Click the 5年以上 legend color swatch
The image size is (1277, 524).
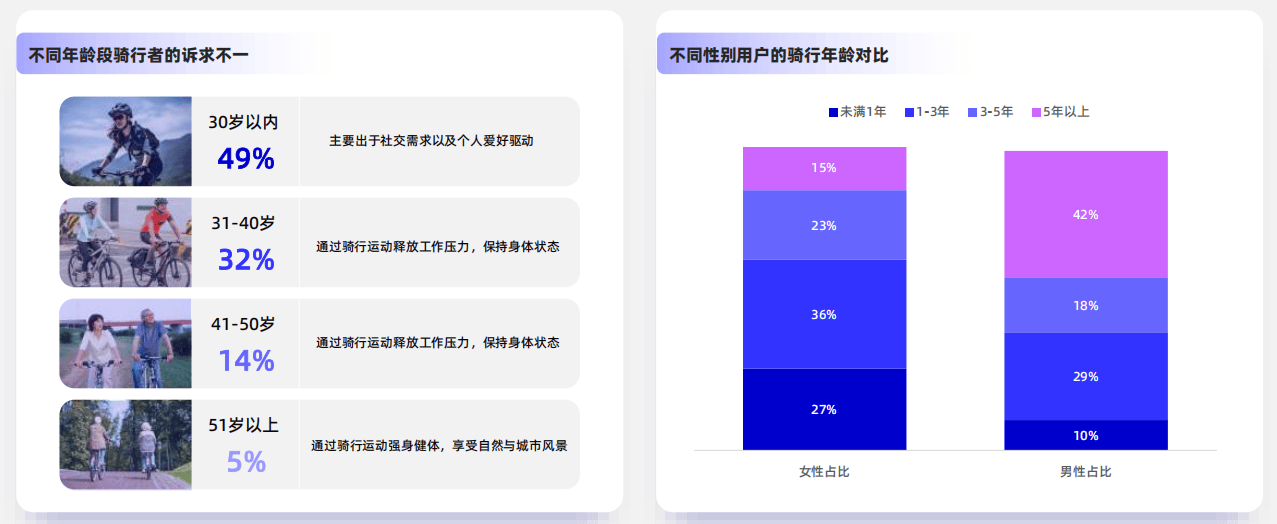coord(1036,112)
